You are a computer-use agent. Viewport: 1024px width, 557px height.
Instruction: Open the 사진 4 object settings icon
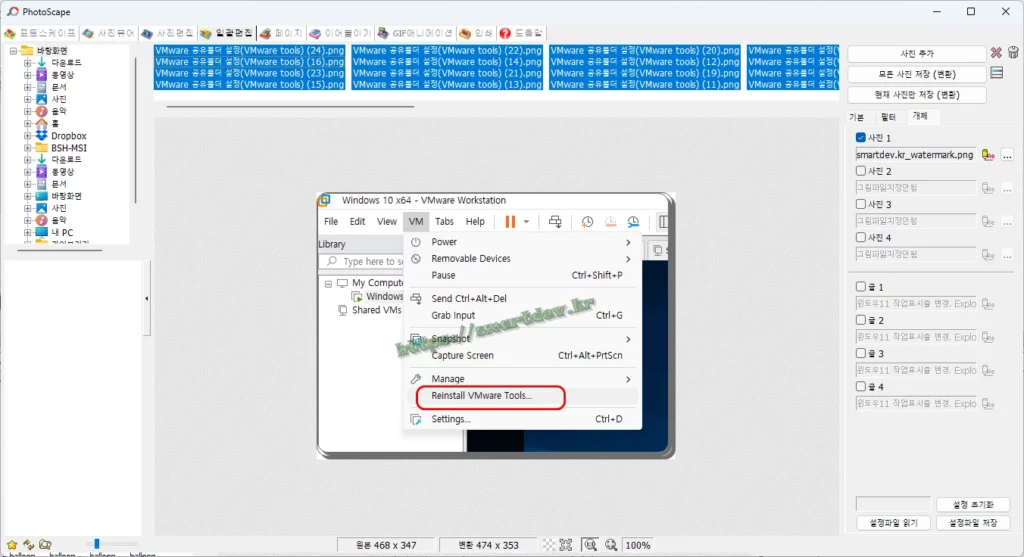(988, 255)
